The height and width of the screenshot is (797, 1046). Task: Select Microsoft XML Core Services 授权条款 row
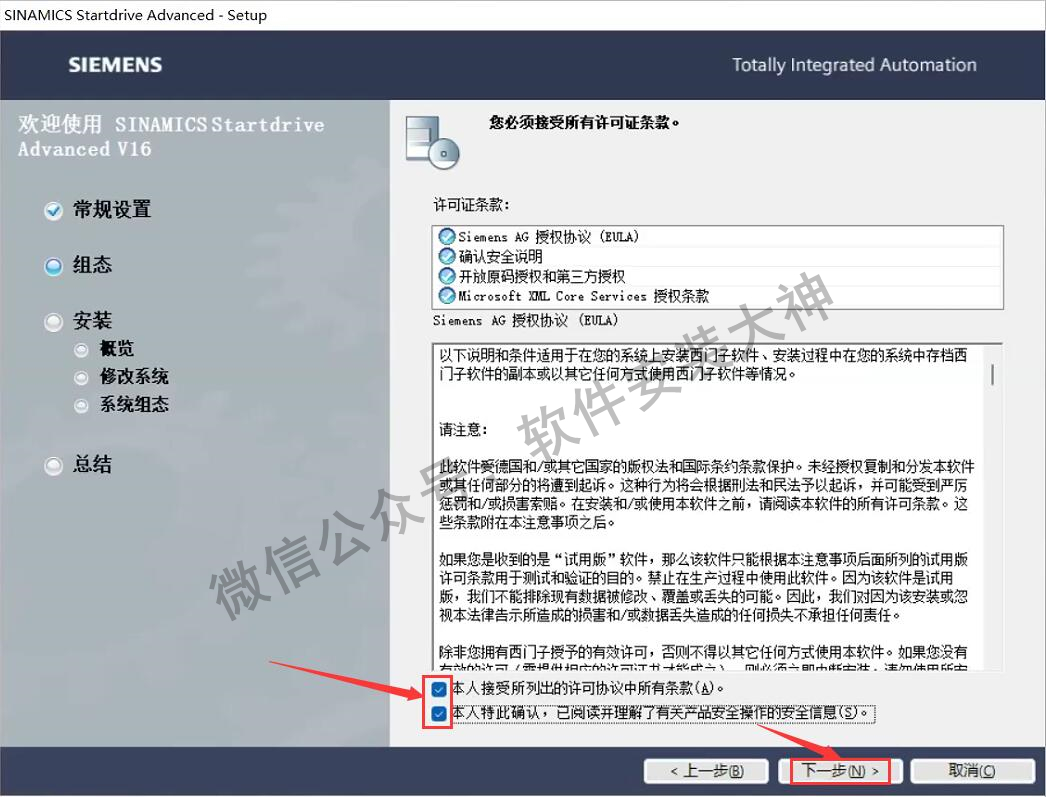[x=718, y=295]
